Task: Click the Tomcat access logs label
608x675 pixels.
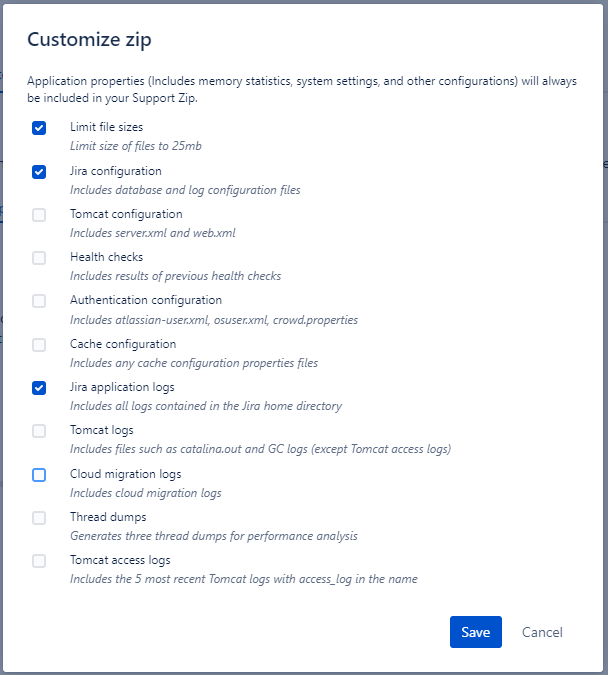Action: click(x=120, y=560)
